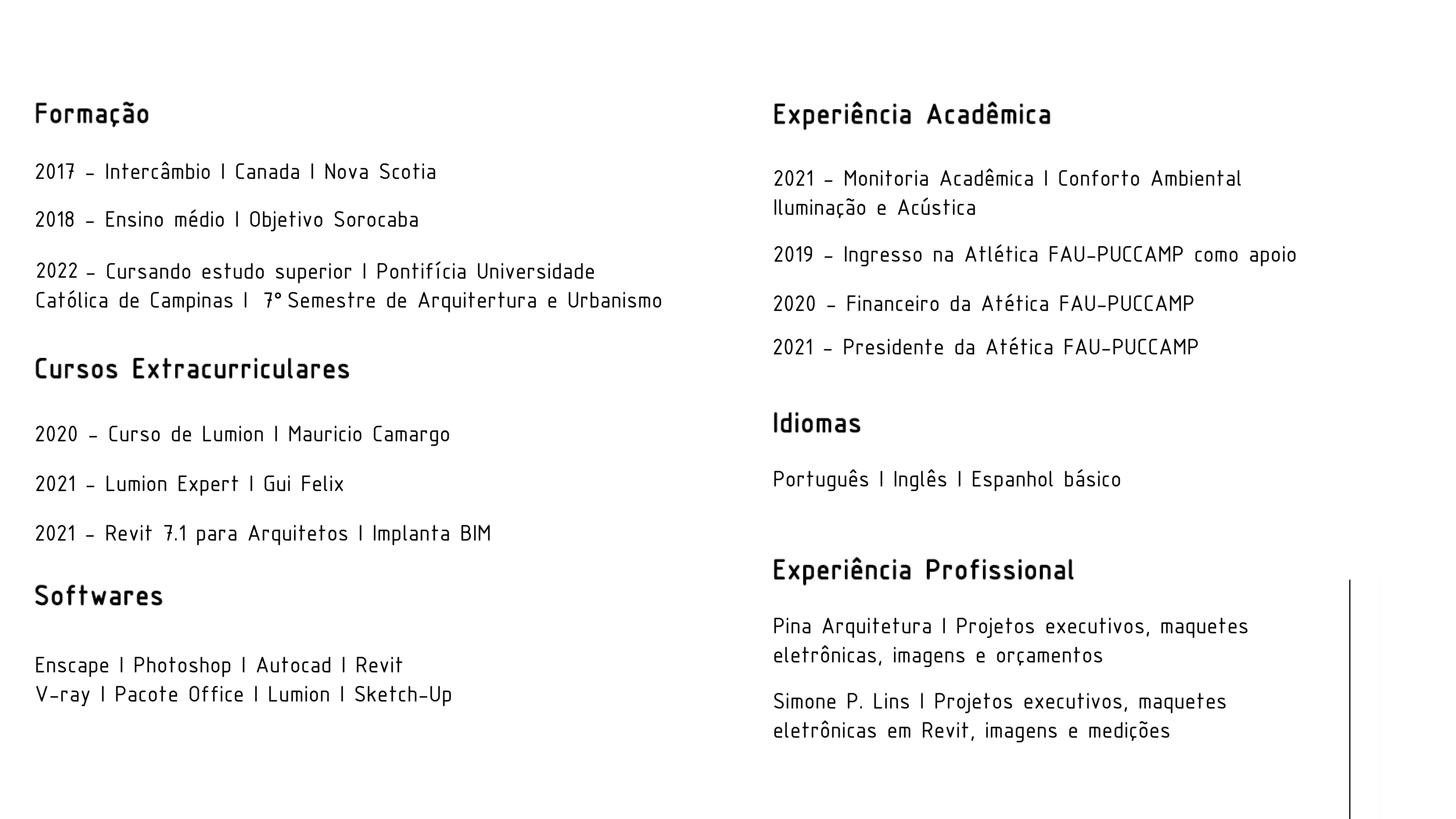
Task: Click the Ingresso na Atlética entry
Action: click(x=1034, y=255)
